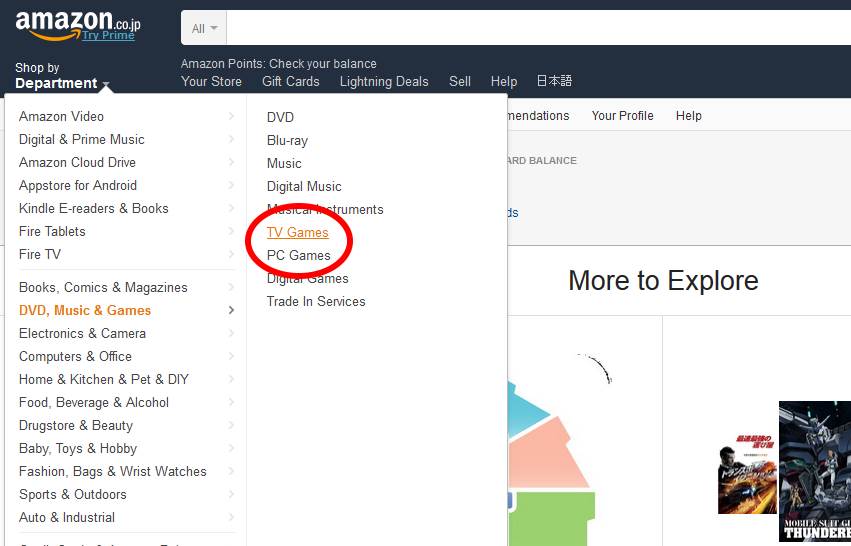Viewport: 851px width, 546px height.
Task: Expand chevron next to Fire TV
Action: [x=231, y=253]
